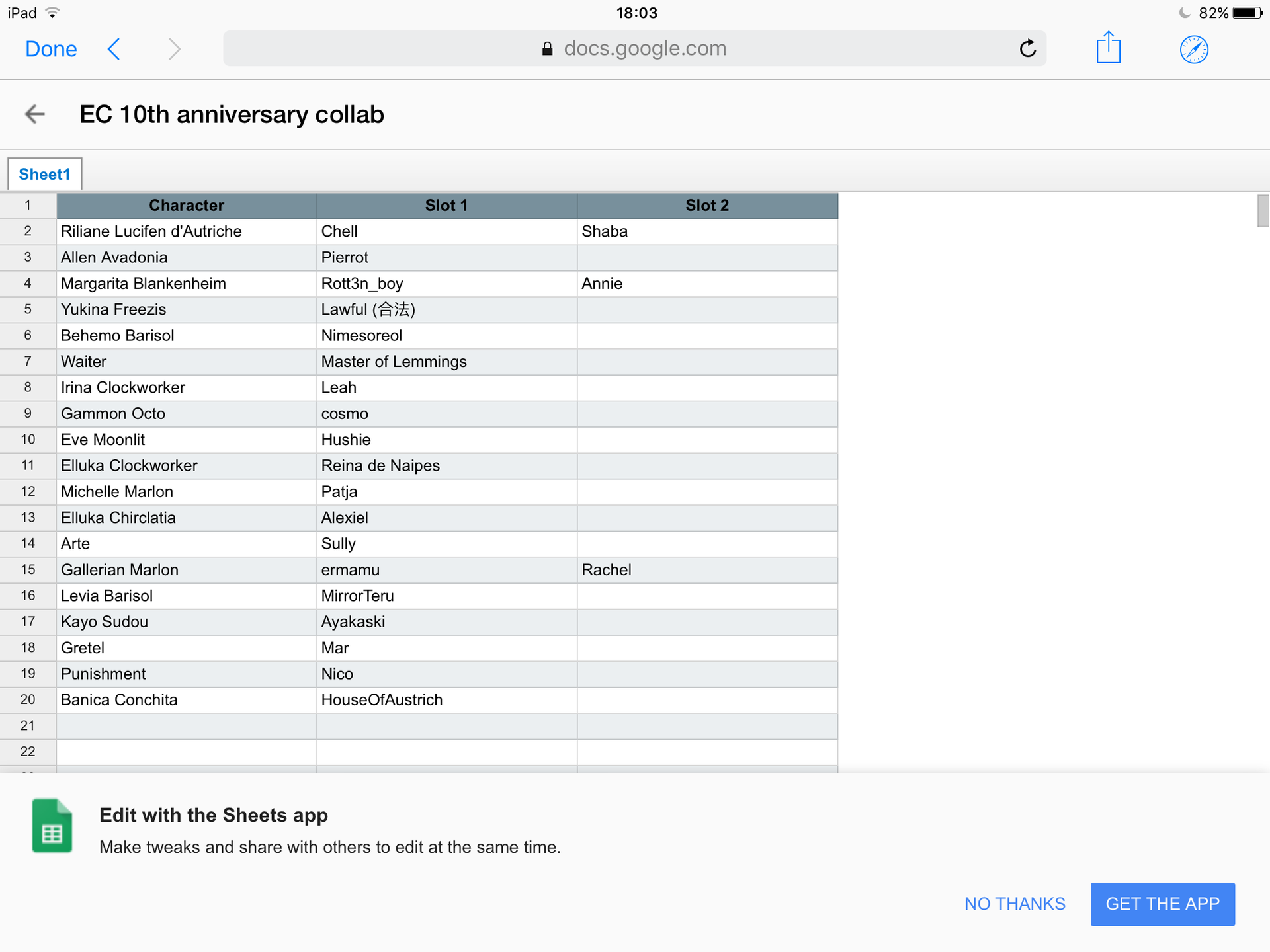Image resolution: width=1270 pixels, height=952 pixels.
Task: Select the Nico cell
Action: pos(446,674)
